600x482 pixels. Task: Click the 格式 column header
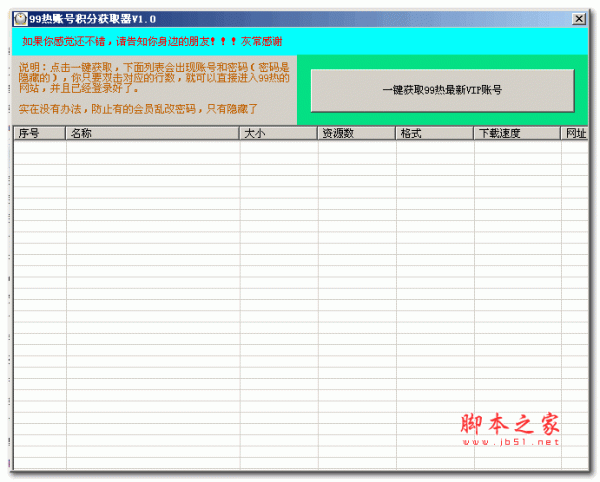[435, 134]
